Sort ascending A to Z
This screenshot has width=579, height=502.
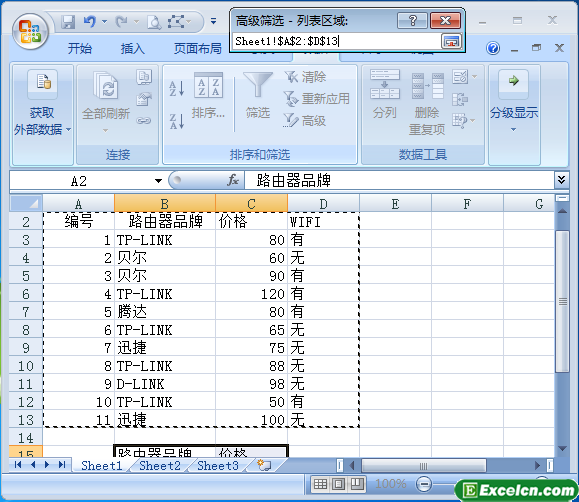tap(177, 89)
